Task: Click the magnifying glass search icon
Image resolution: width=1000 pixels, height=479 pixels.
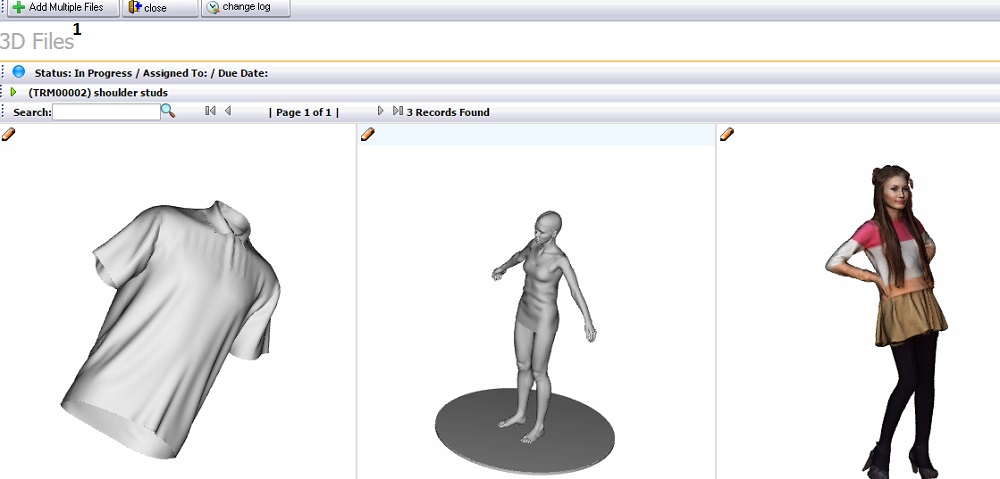Action: point(168,111)
